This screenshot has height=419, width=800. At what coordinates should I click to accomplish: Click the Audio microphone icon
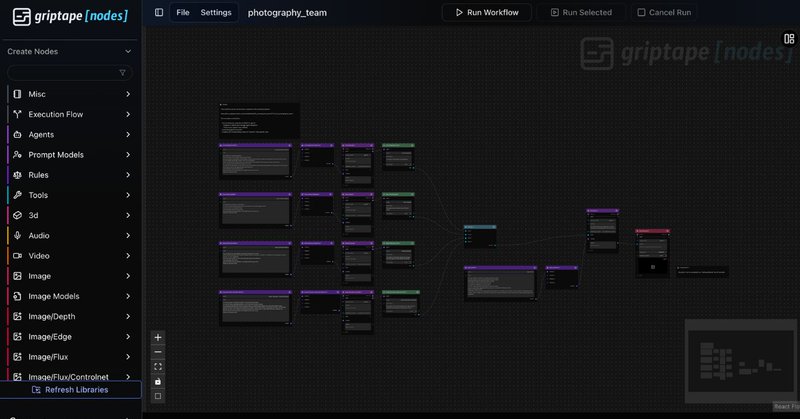click(x=17, y=236)
